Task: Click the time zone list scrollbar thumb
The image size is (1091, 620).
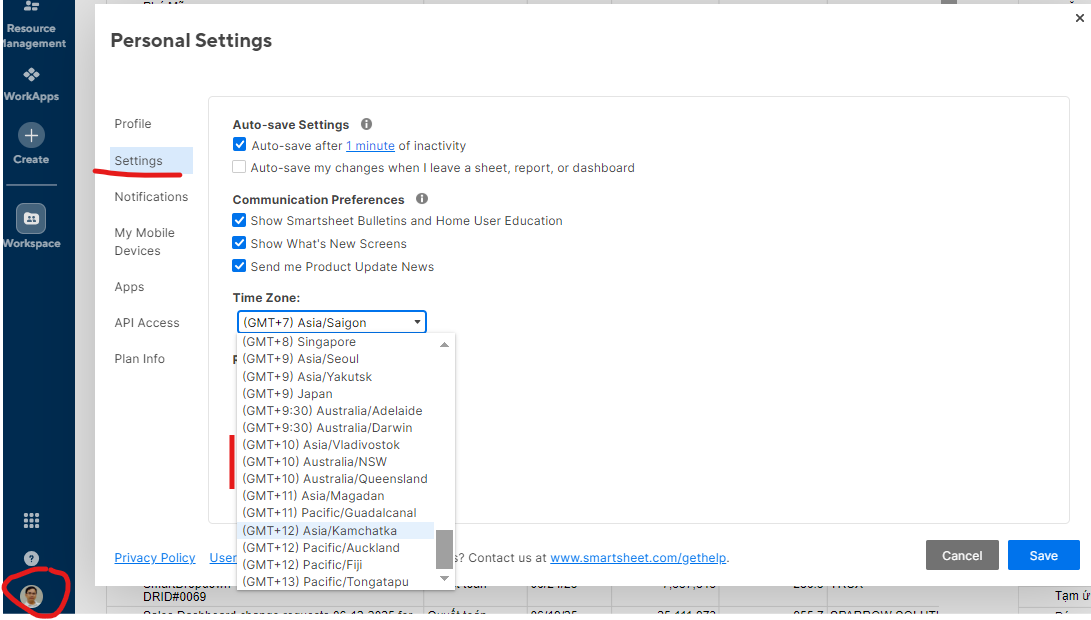Action: click(445, 549)
